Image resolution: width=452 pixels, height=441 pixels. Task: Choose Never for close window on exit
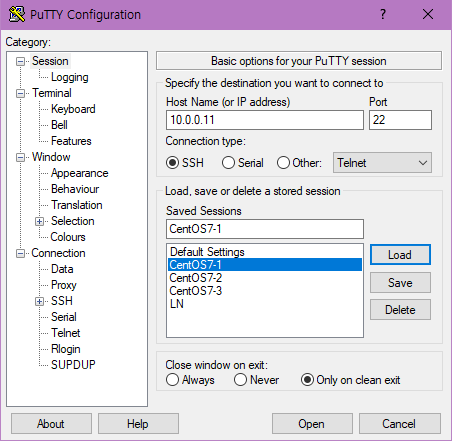[240, 380]
